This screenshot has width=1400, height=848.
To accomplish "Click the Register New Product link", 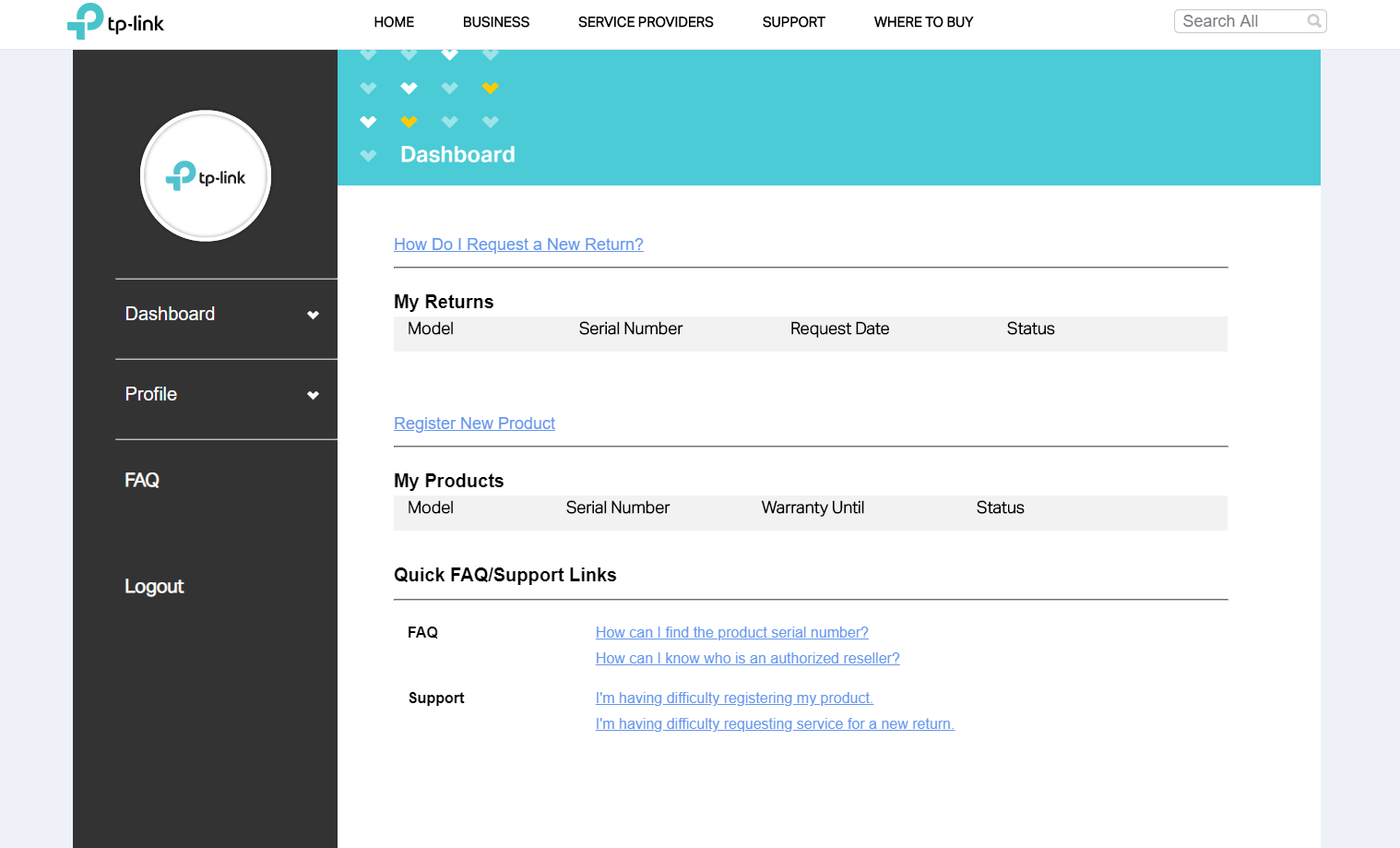I will coord(474,424).
